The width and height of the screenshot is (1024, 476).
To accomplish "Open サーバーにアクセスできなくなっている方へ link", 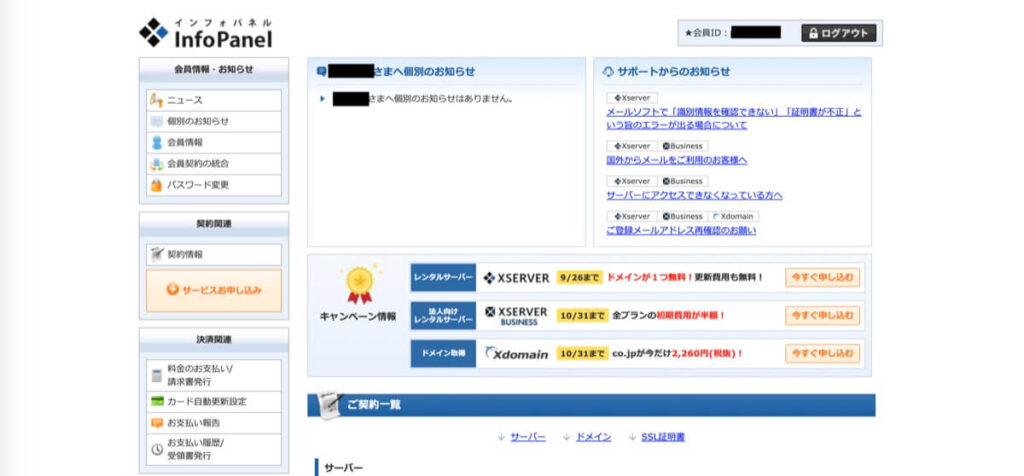I will (694, 195).
